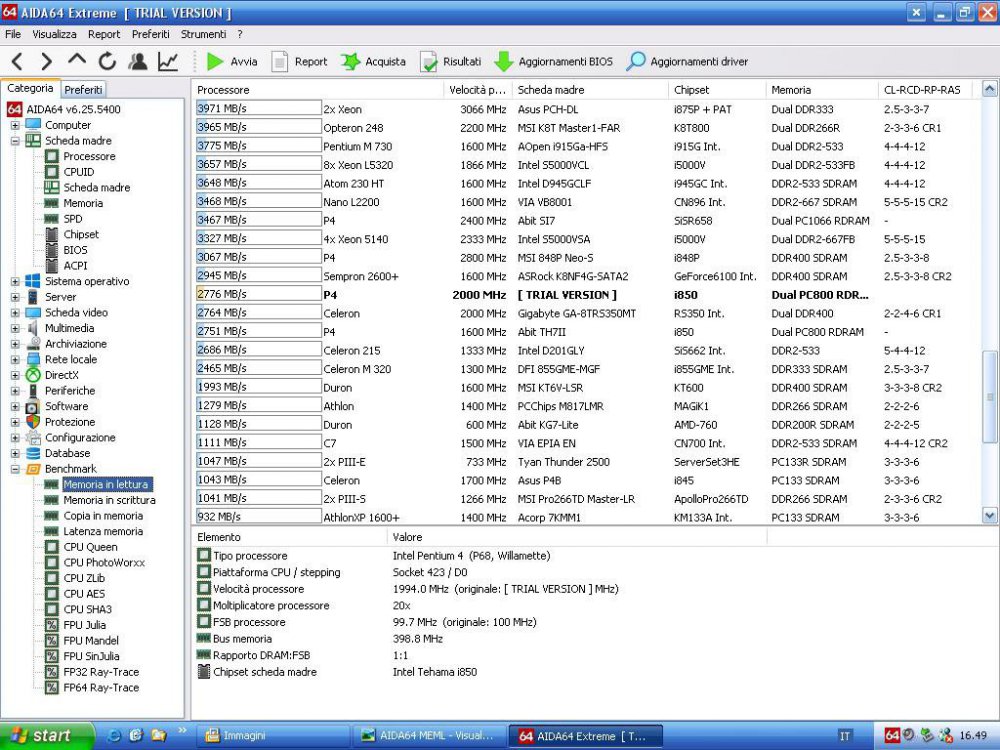
Task: Switch to the Preferiti tab
Action: point(82,88)
